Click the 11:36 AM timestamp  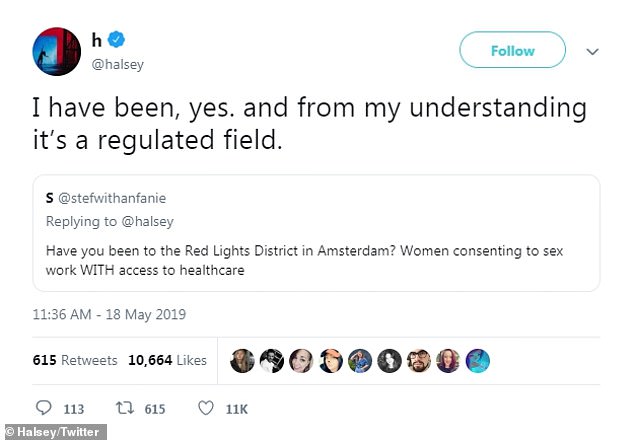(110, 313)
